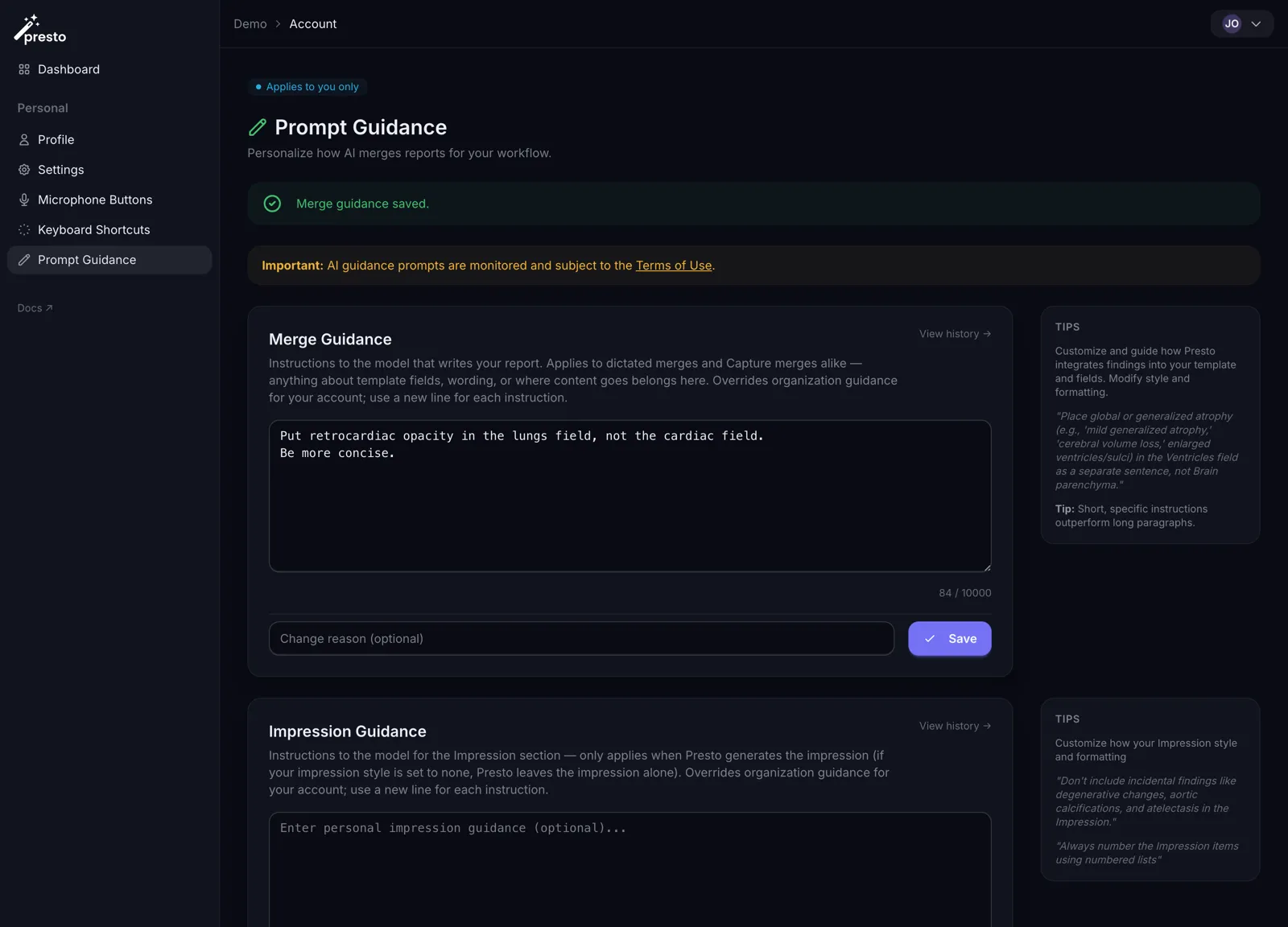Click the Merge Guidance textarea resize handle
The width and height of the screenshot is (1288, 927).
pos(987,567)
